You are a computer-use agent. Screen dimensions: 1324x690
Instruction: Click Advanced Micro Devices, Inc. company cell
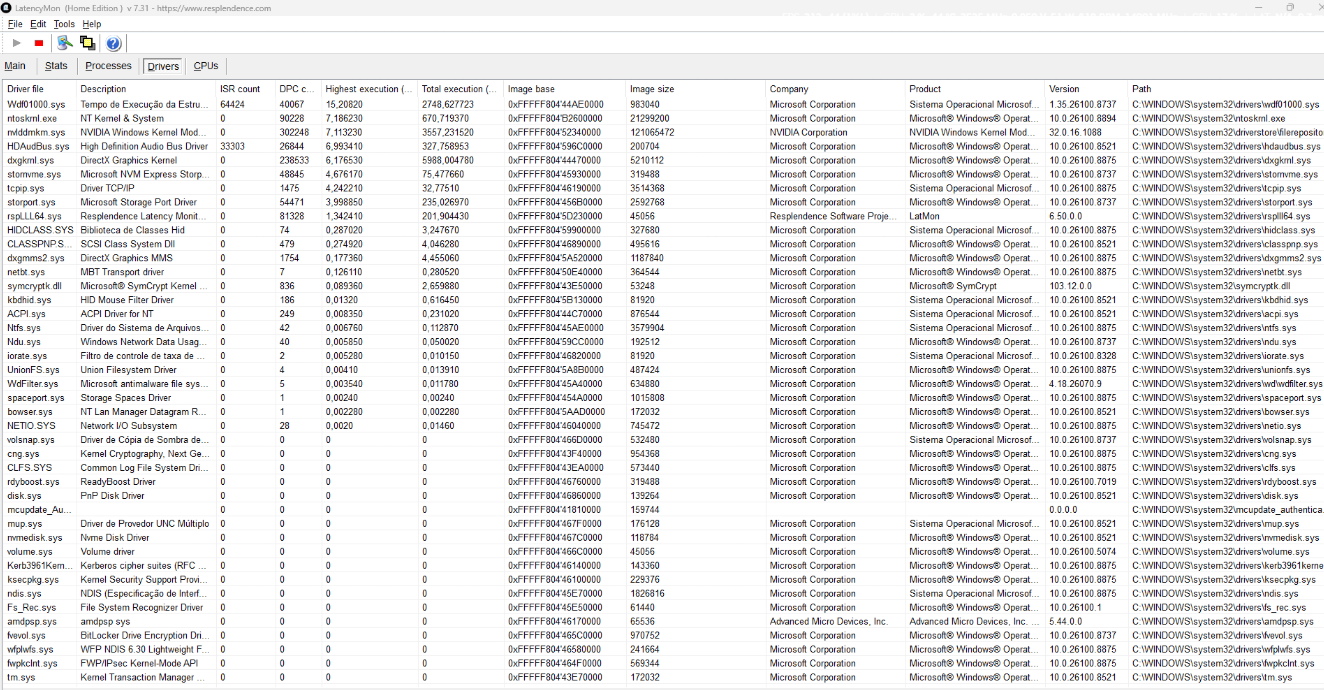coord(828,622)
